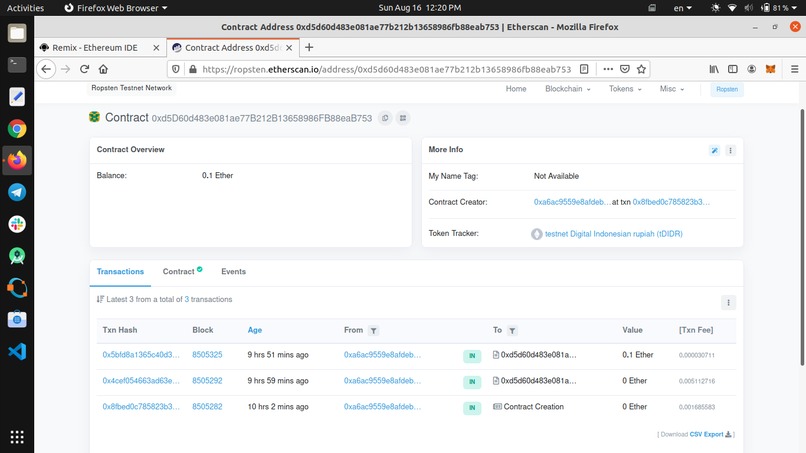Switch to Remix - Ethereum IDE tab

point(96,48)
